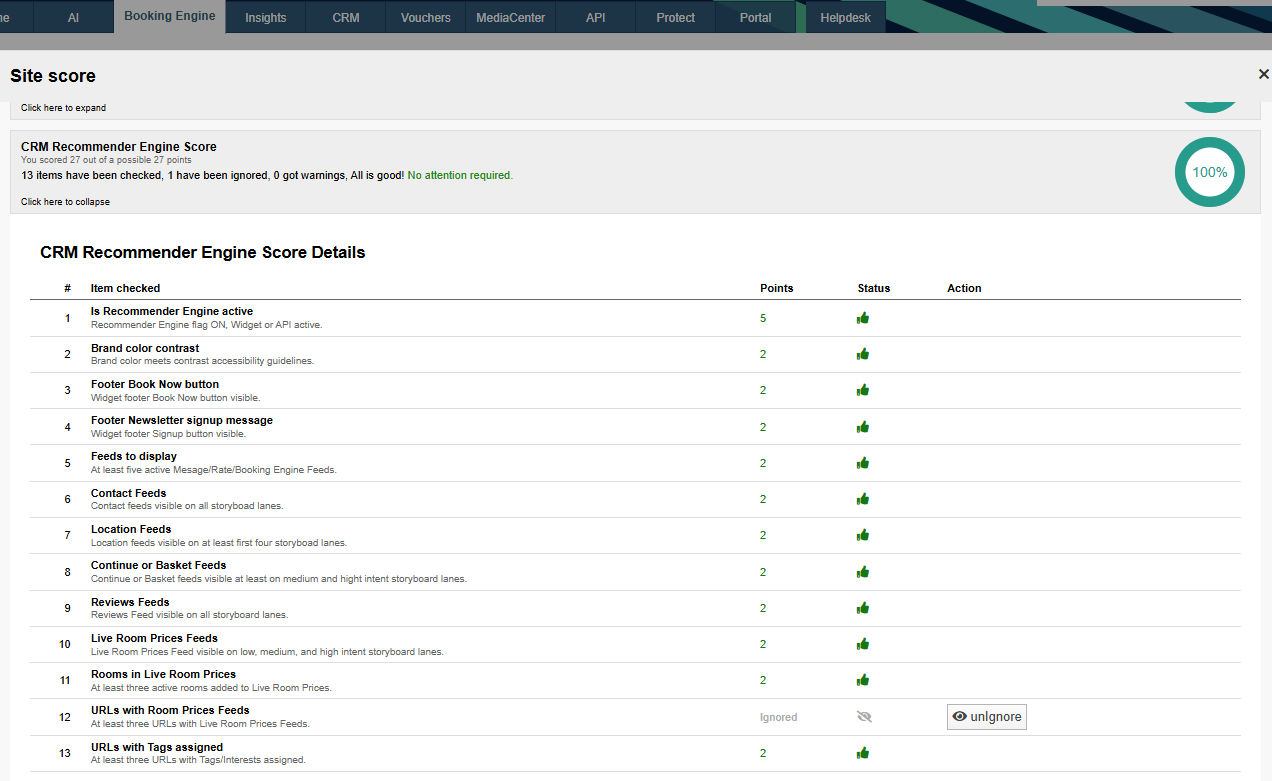
Task: Click thumbs-up for Live Room Prices Feeds
Action: tap(863, 644)
